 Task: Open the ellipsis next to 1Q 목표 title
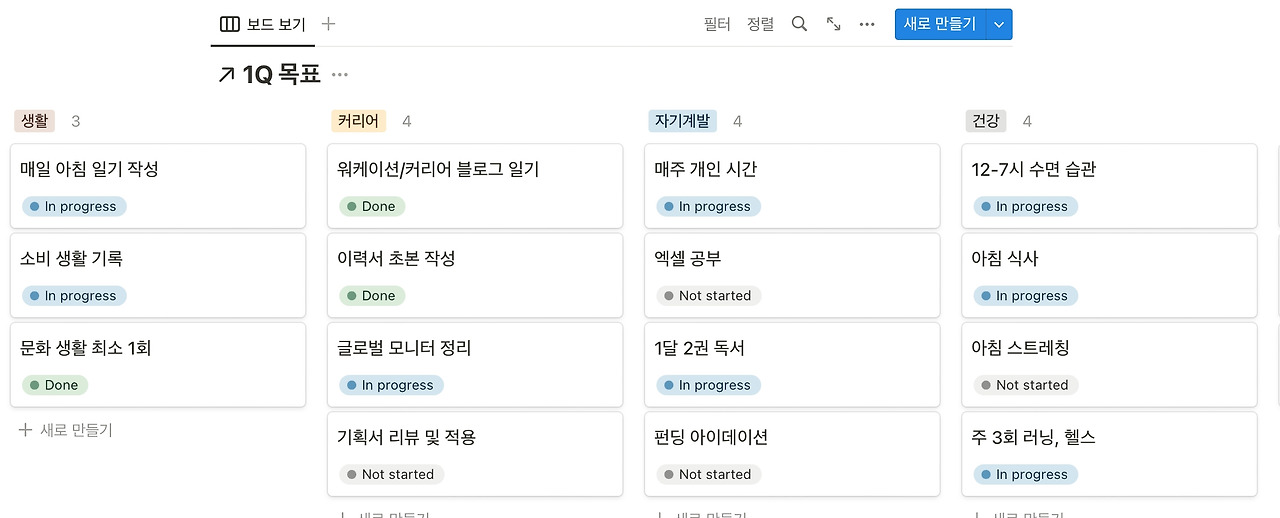(x=340, y=75)
